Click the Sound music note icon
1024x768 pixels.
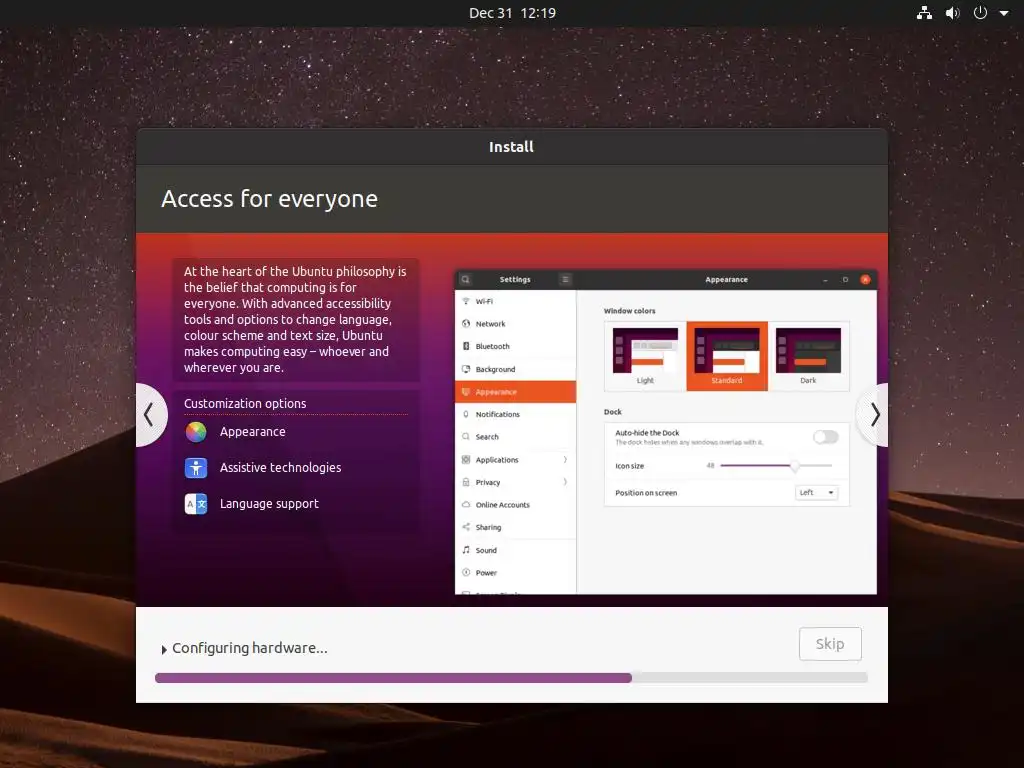(466, 550)
